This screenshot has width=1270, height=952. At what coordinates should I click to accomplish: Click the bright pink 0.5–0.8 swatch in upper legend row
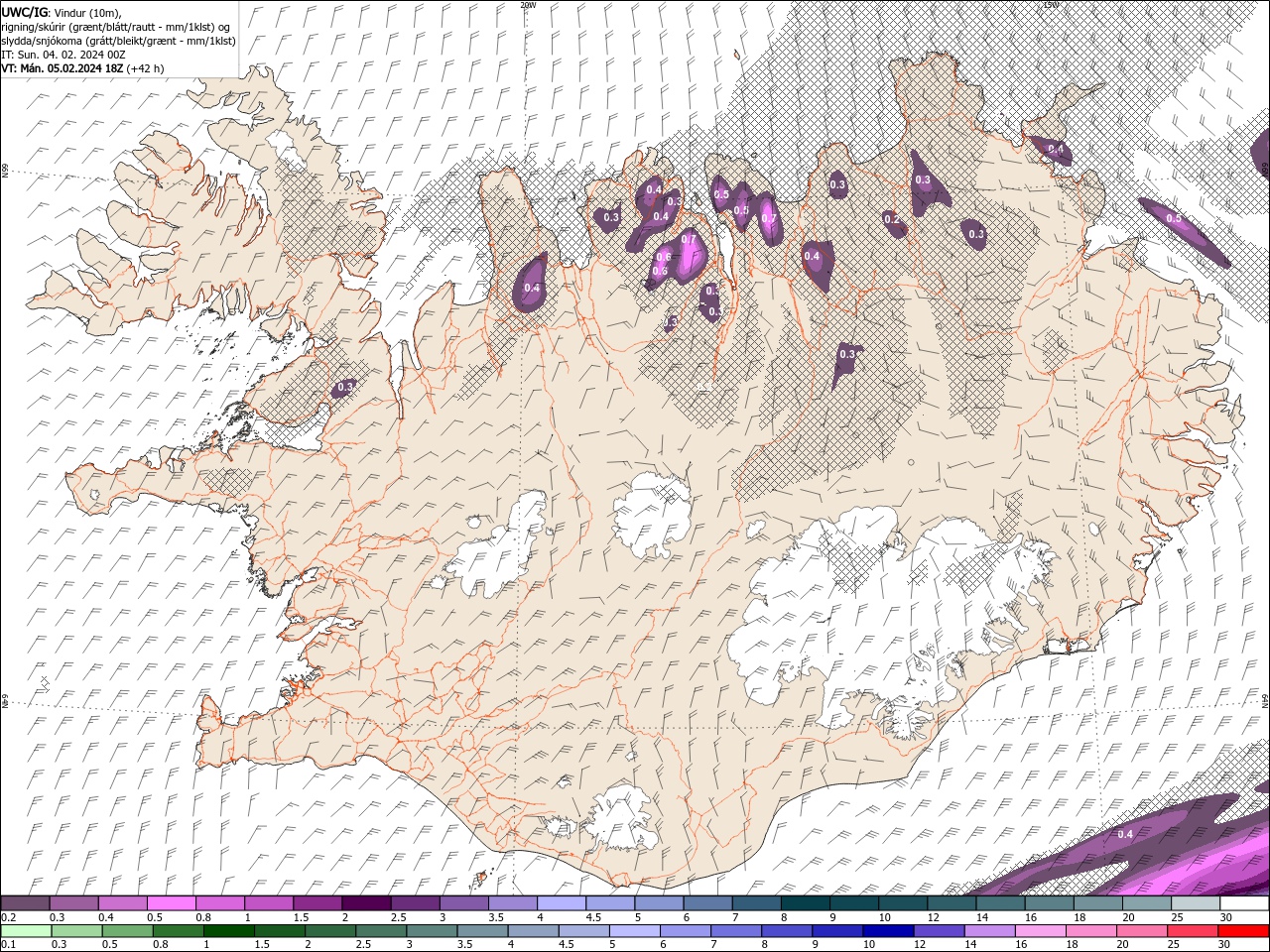click(x=172, y=903)
